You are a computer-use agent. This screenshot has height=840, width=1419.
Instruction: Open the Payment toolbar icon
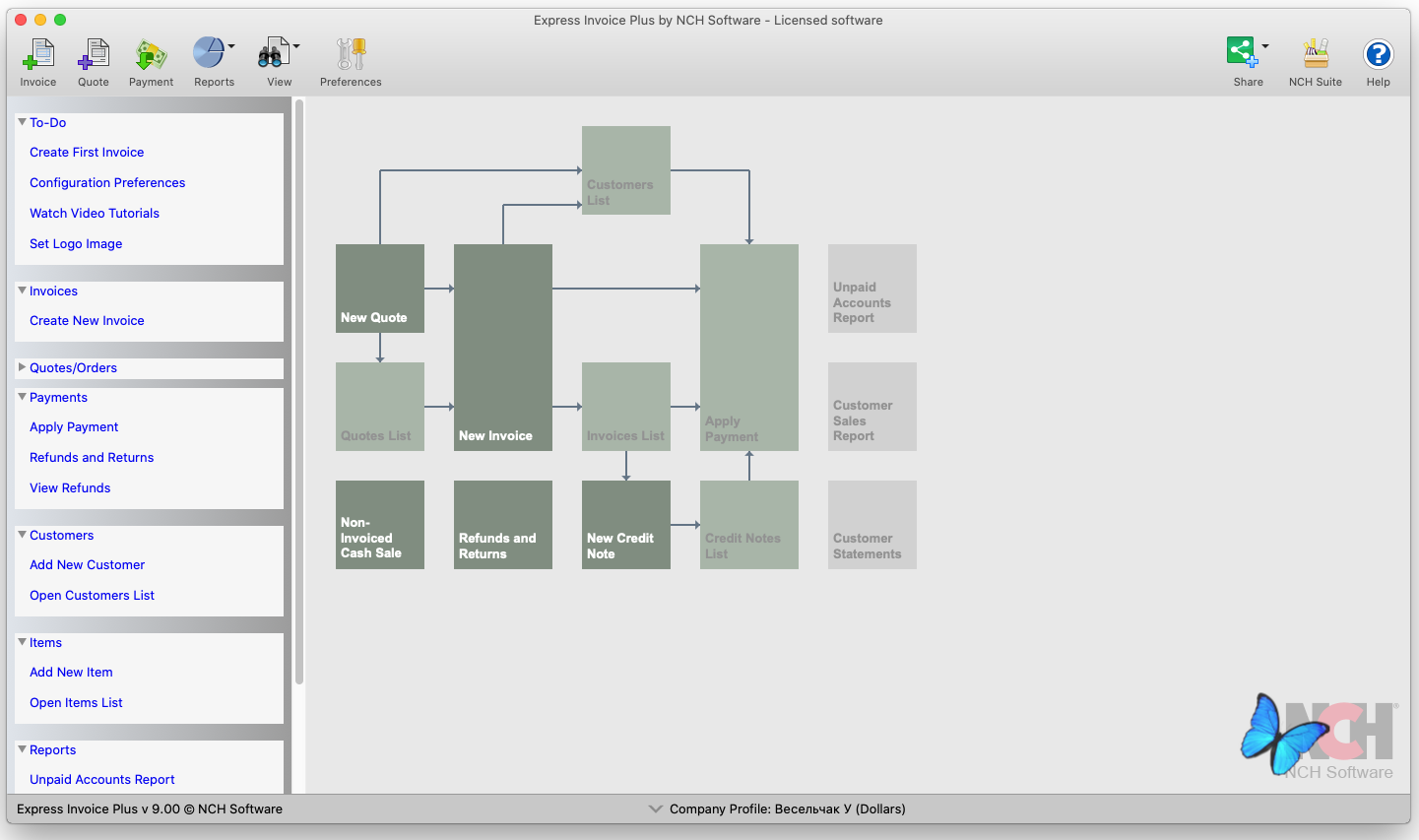point(151,54)
